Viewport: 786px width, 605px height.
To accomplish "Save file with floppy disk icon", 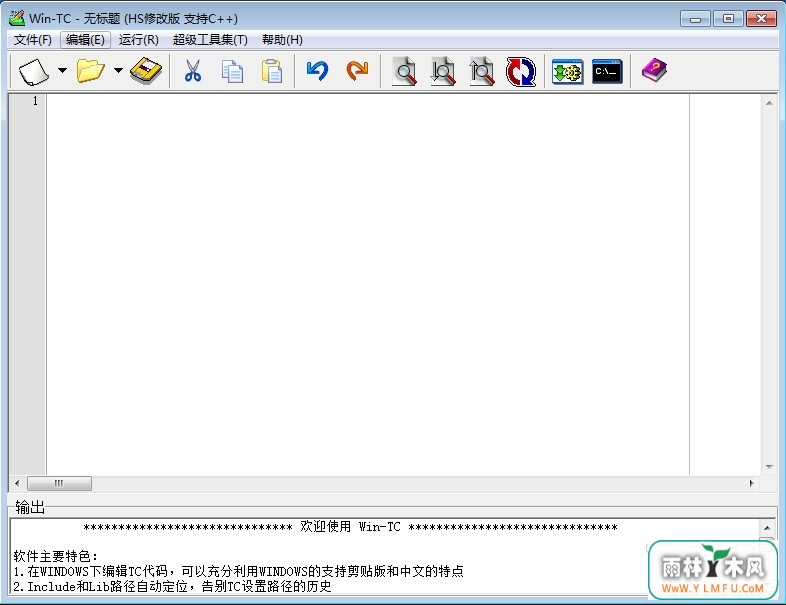I will (x=146, y=71).
